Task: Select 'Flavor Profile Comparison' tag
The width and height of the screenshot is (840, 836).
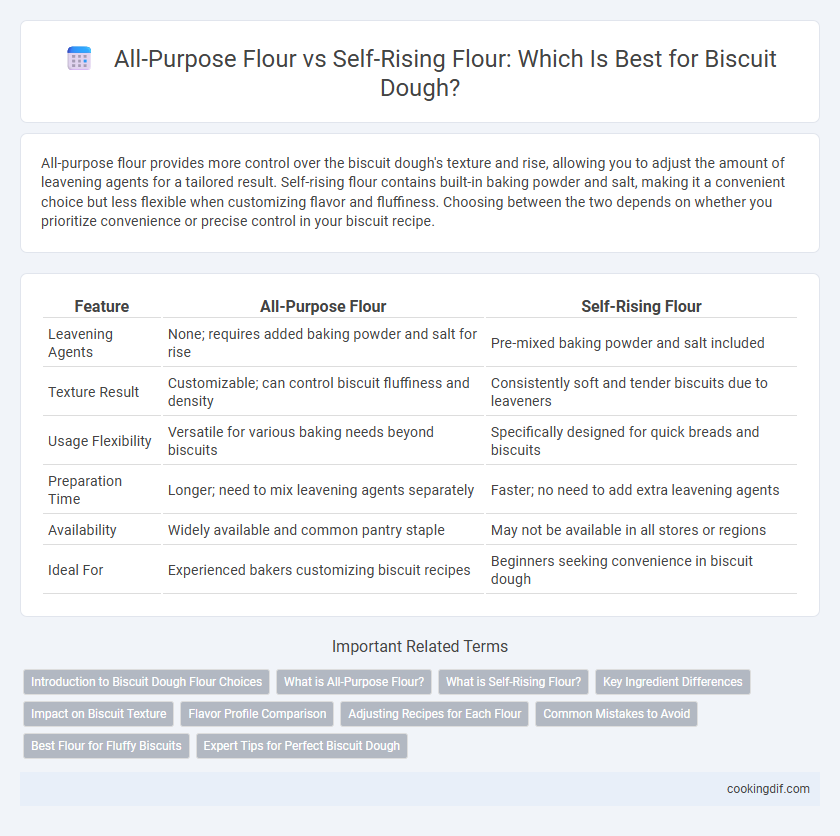Action: coord(257,714)
